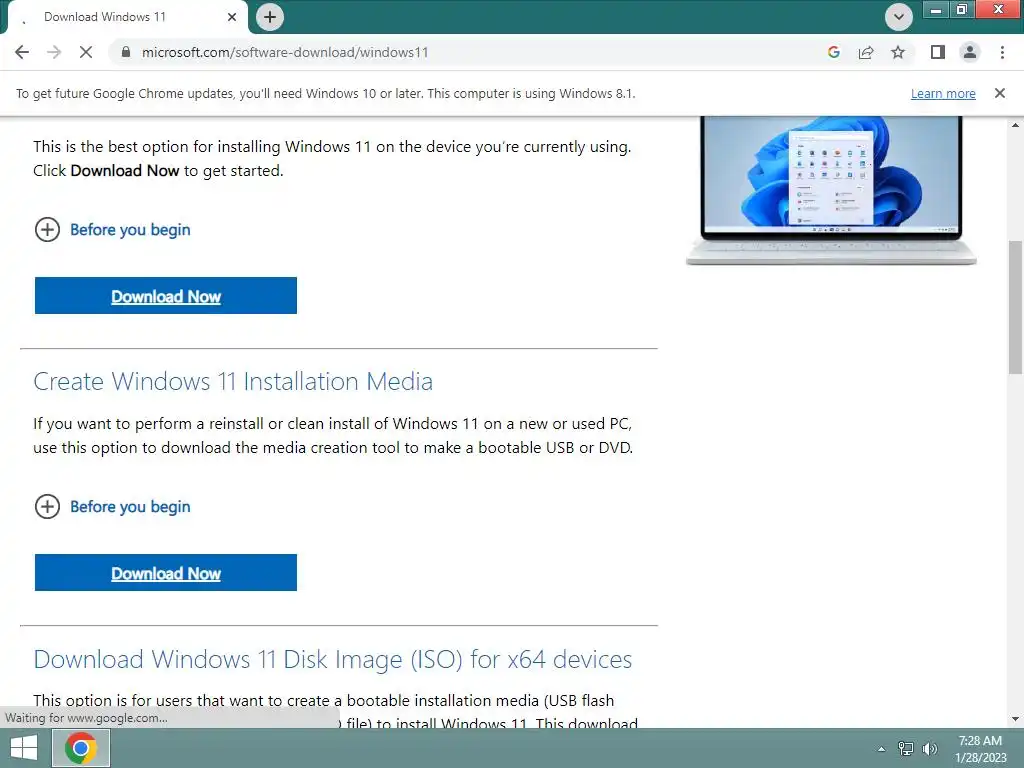Go back to the previous page
Viewport: 1024px width, 768px height.
[22, 52]
